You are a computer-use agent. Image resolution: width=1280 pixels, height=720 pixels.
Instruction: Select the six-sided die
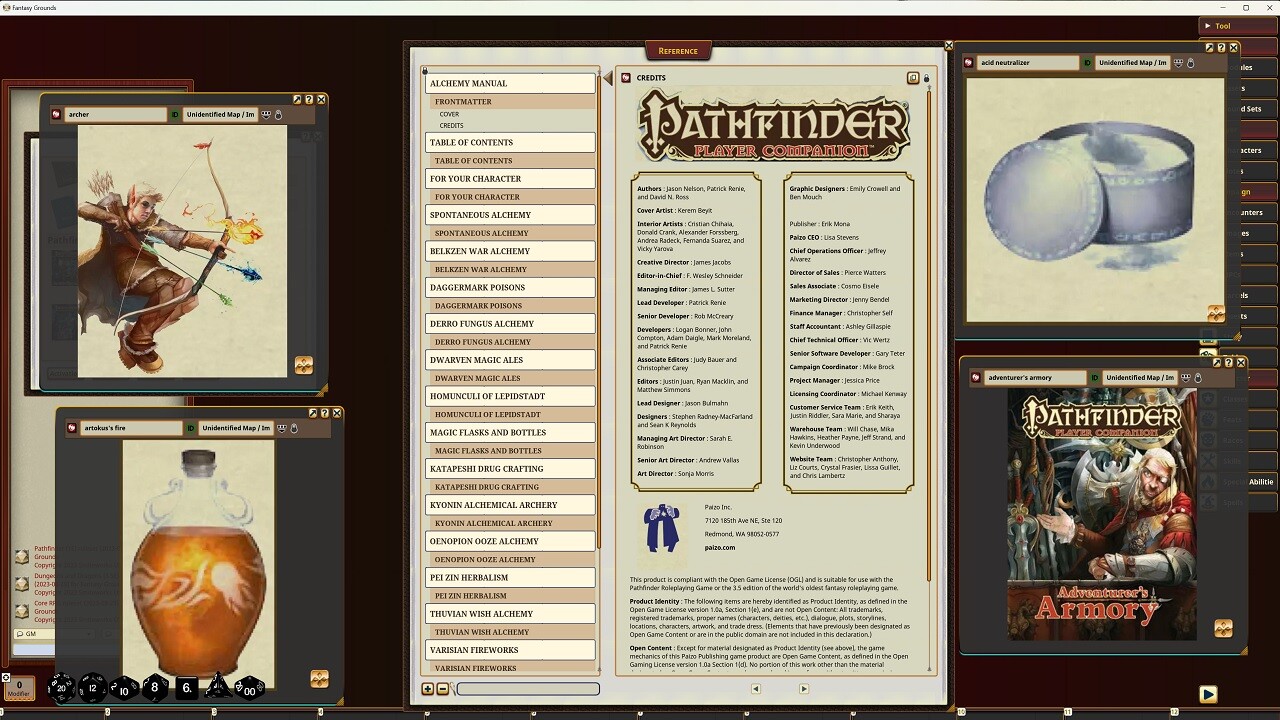187,688
